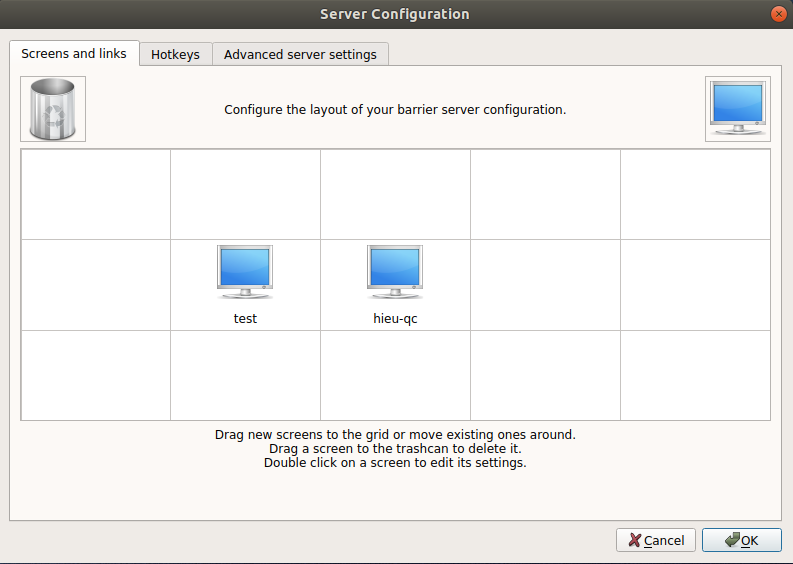
Task: Click the trashcan icon
Action: coord(53,109)
